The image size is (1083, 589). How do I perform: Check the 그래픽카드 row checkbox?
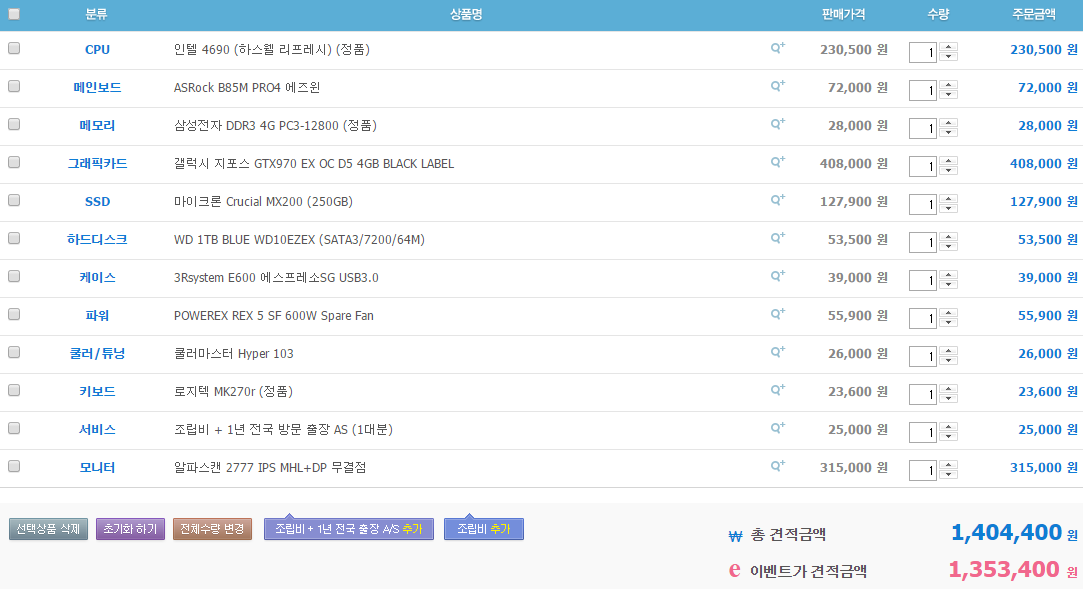pos(14,162)
